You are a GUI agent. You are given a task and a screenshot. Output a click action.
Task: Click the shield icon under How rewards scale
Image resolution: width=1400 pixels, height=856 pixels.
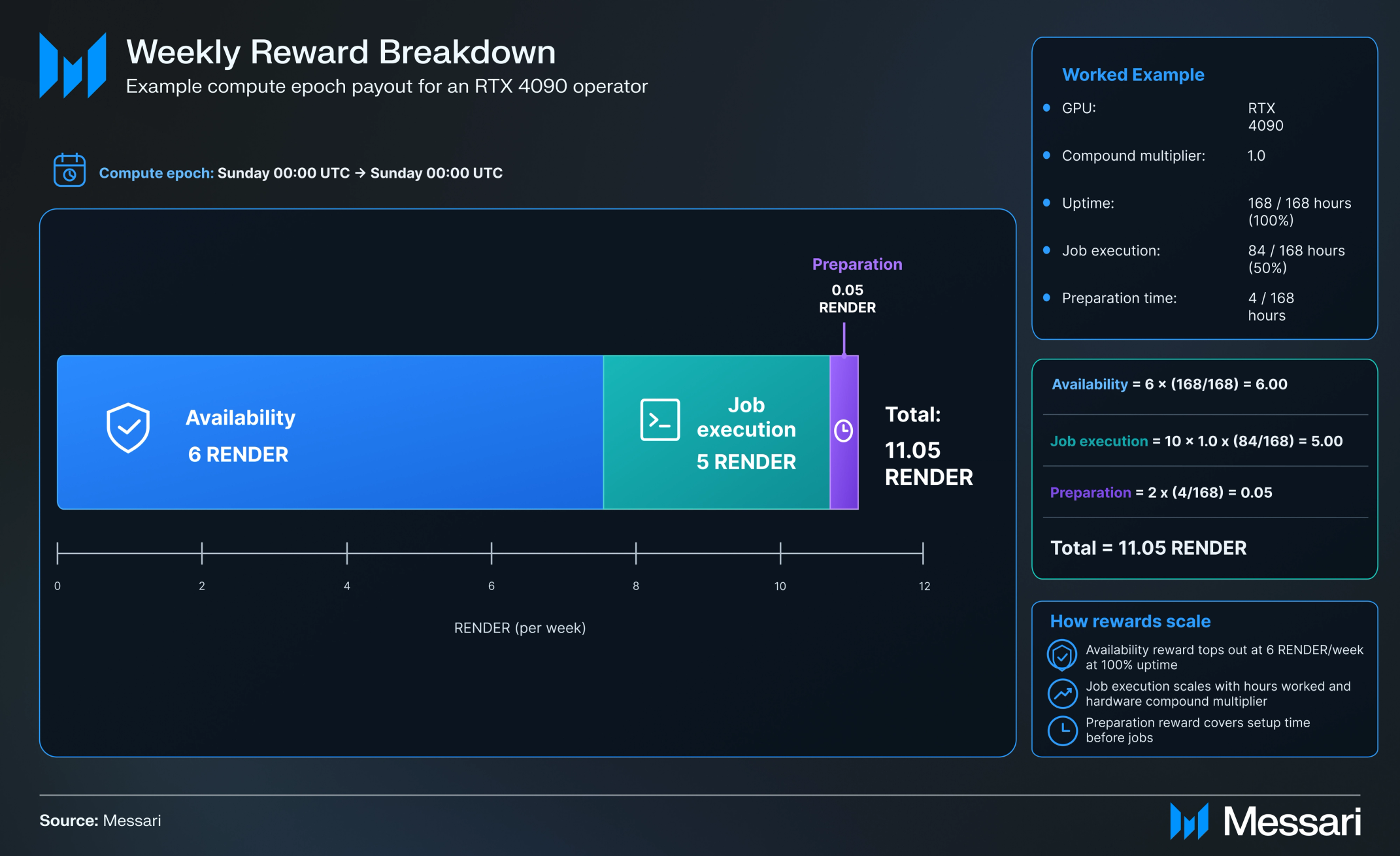pyautogui.click(x=1062, y=655)
